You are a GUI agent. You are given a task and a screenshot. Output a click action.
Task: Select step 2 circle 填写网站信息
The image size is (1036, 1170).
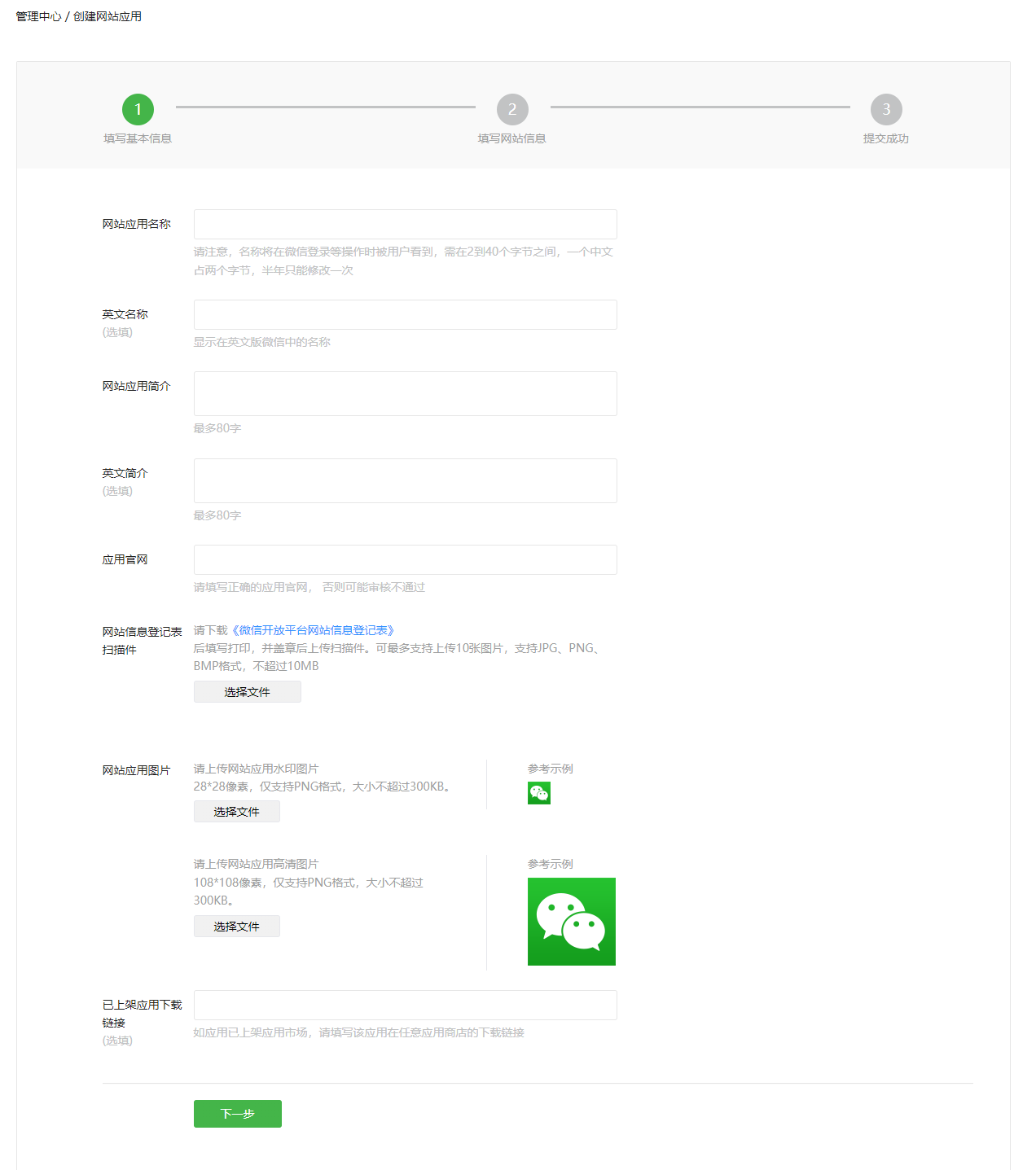[x=512, y=109]
